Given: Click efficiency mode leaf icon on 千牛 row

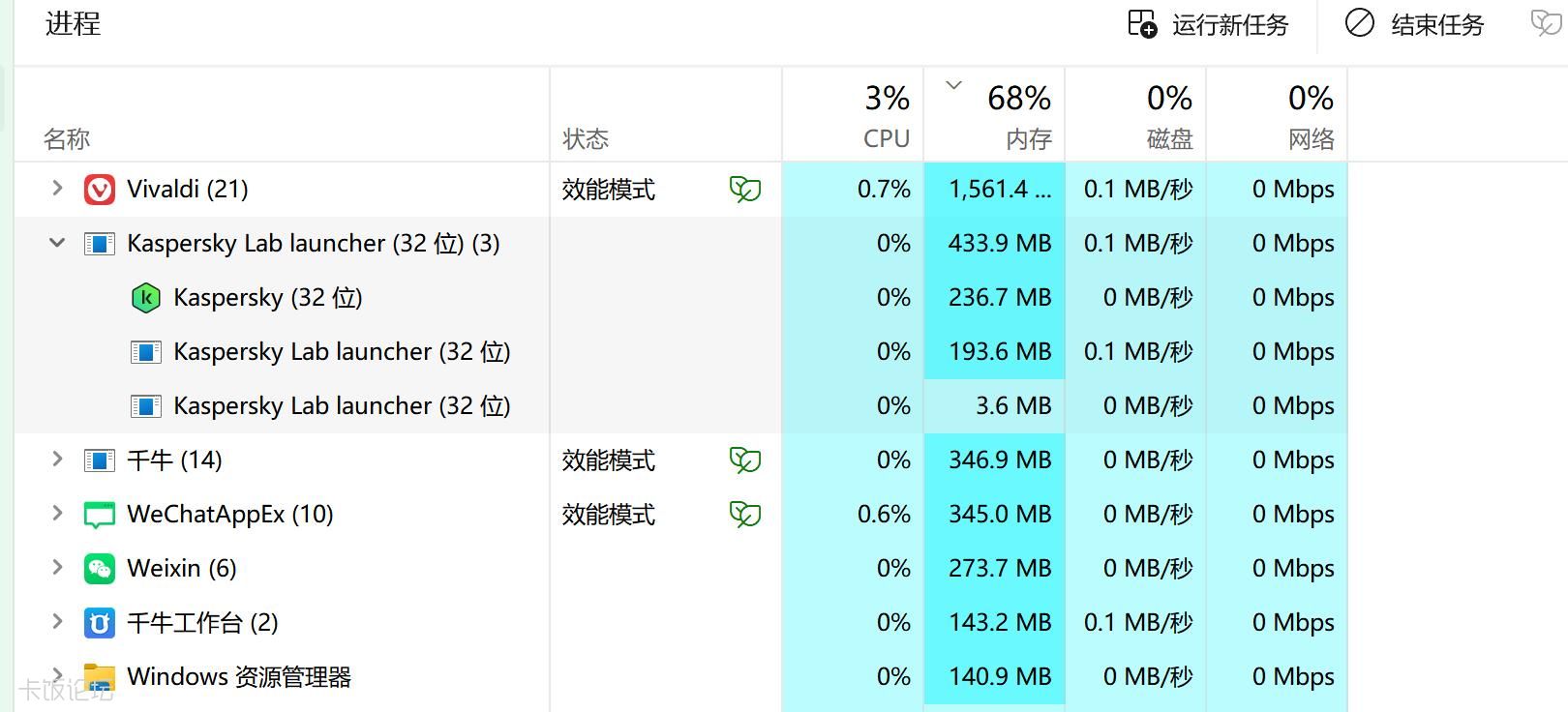Looking at the screenshot, I should [x=745, y=460].
